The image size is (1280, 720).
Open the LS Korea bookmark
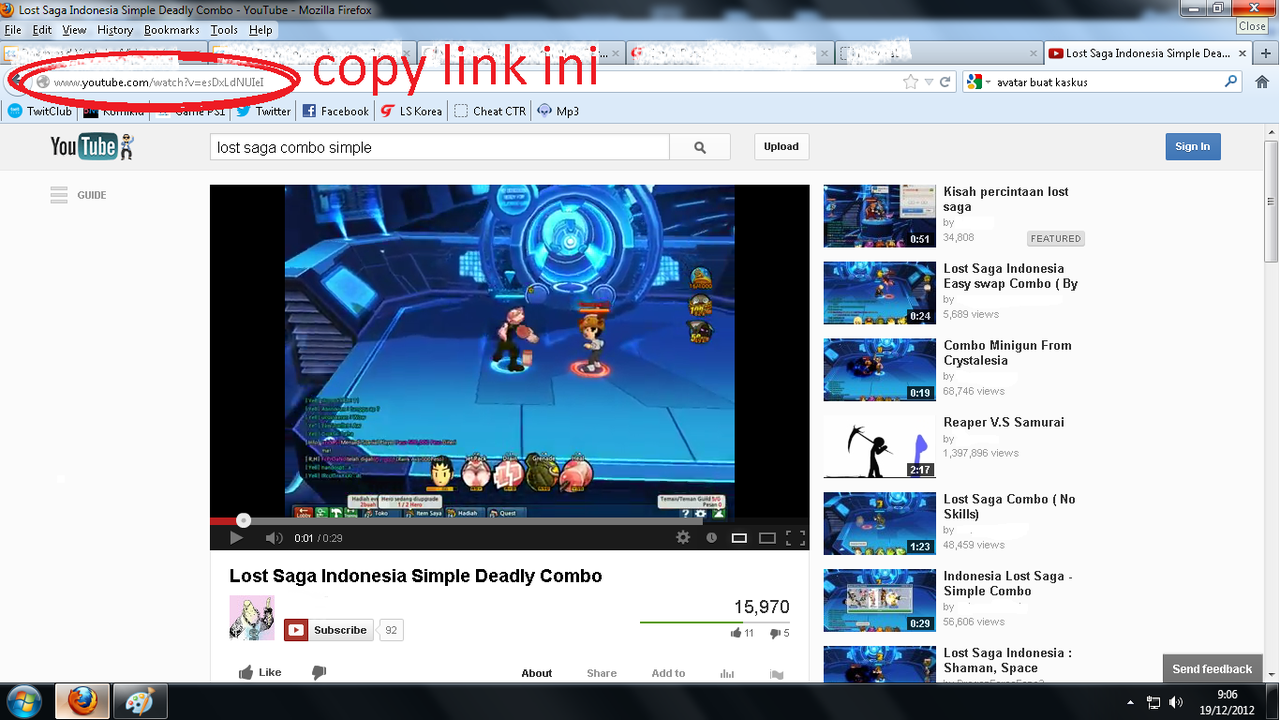[411, 111]
